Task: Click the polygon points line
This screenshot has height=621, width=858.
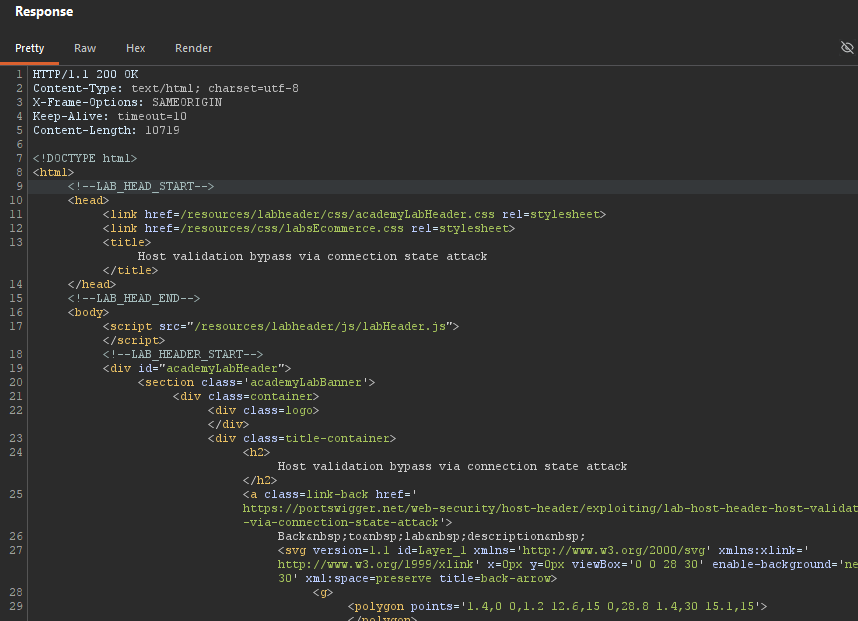Action: click(x=558, y=606)
